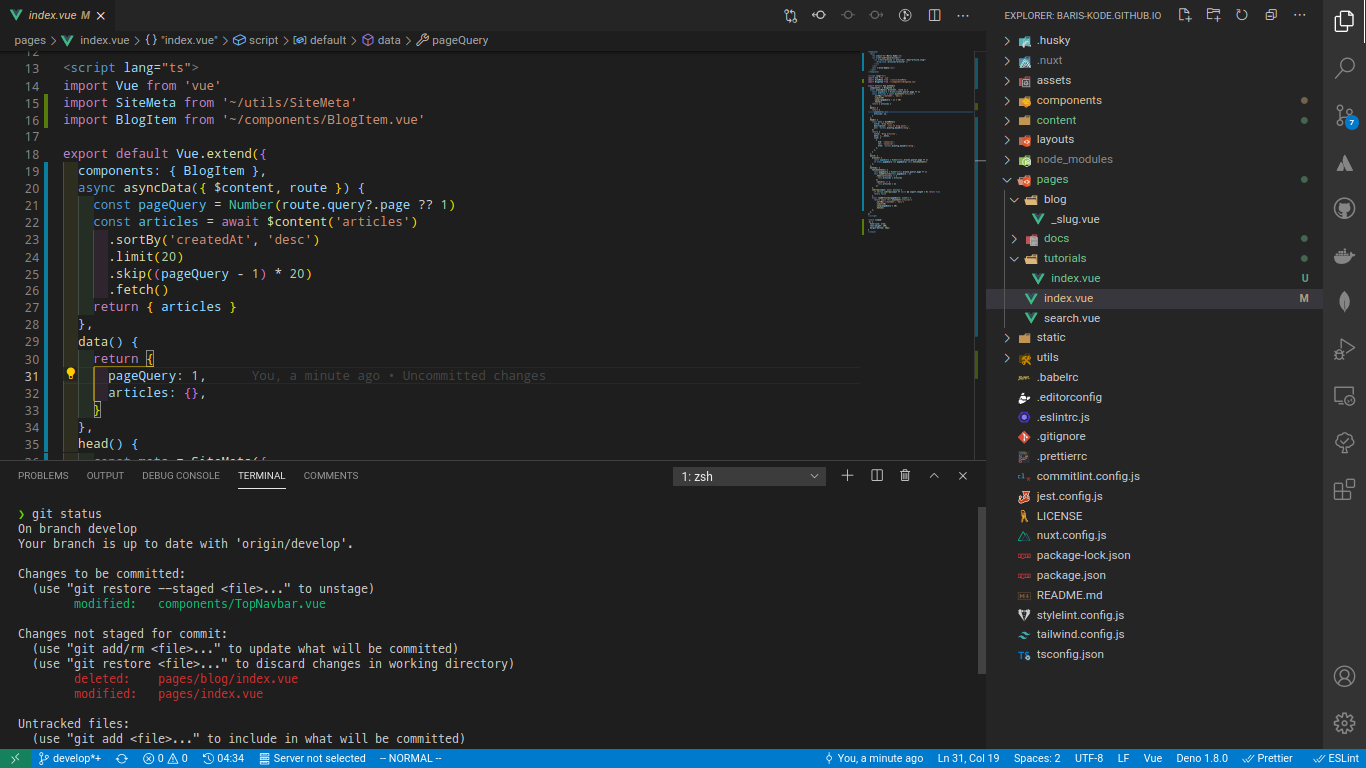Click the remote window indicator in status bar
This screenshot has width=1366, height=768.
point(15,759)
